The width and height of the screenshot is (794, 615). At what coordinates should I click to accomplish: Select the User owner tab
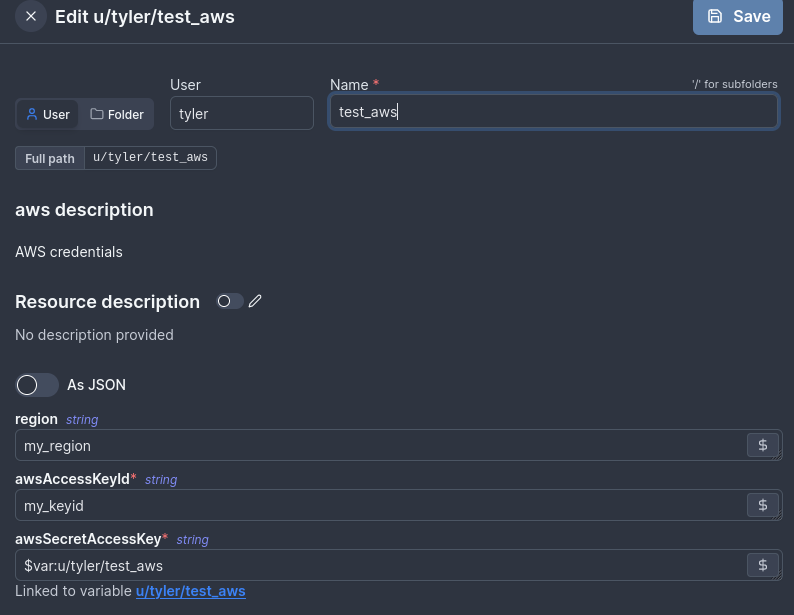pos(48,114)
